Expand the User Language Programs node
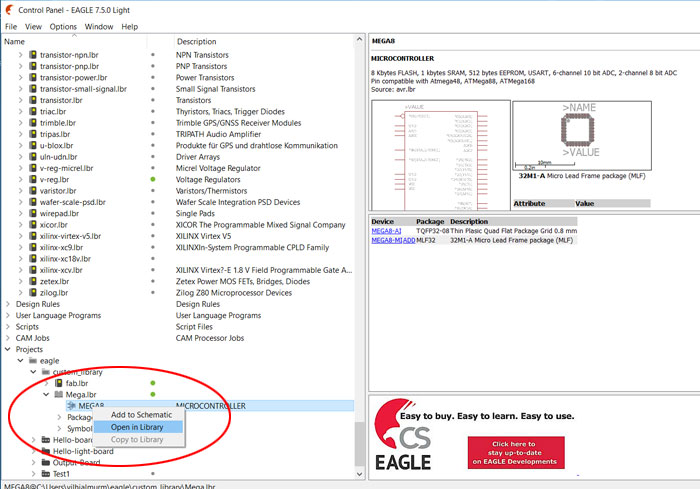Viewport: 700px width, 489px height. 8,315
